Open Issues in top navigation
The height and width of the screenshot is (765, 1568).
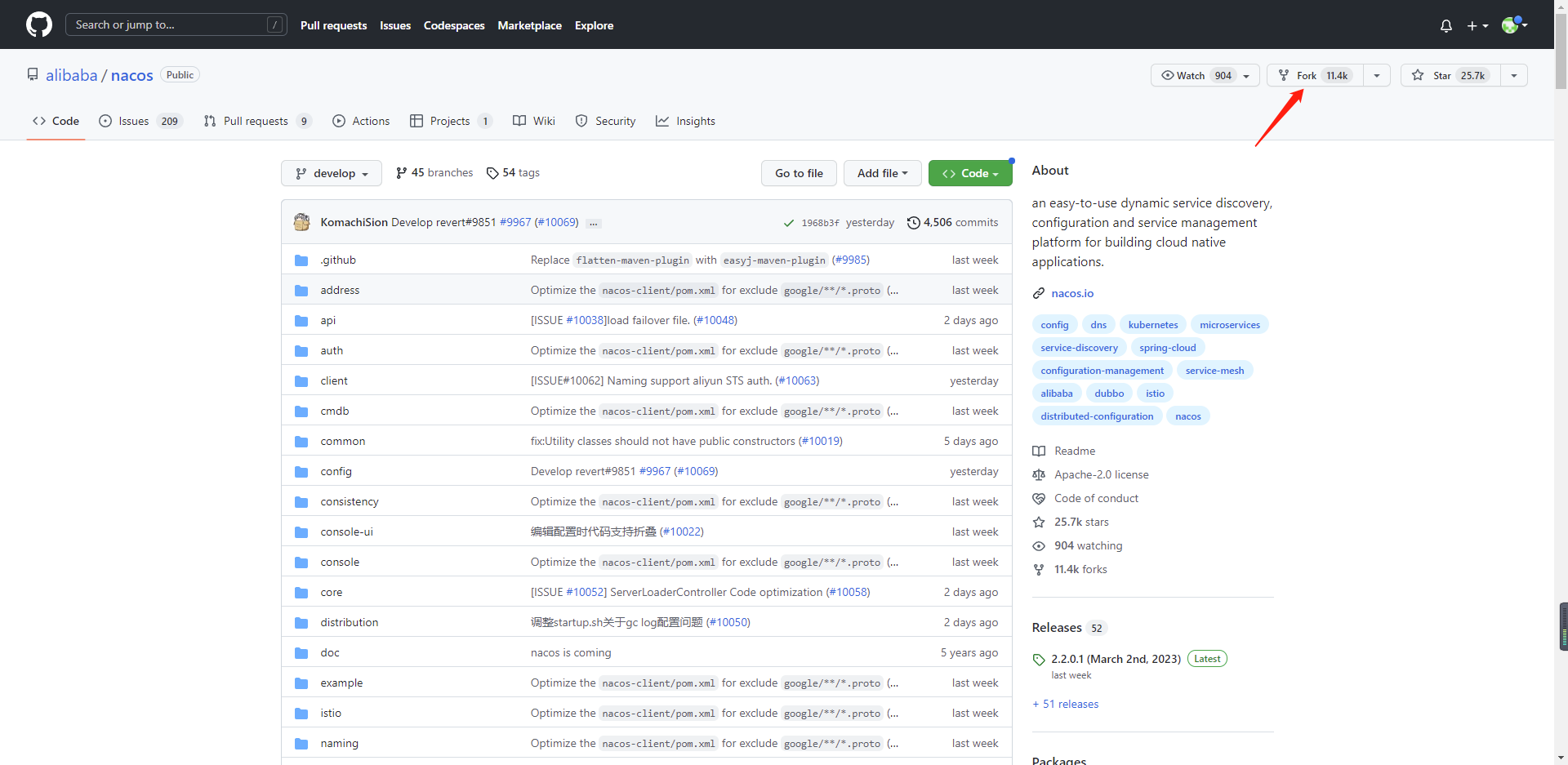coord(395,25)
